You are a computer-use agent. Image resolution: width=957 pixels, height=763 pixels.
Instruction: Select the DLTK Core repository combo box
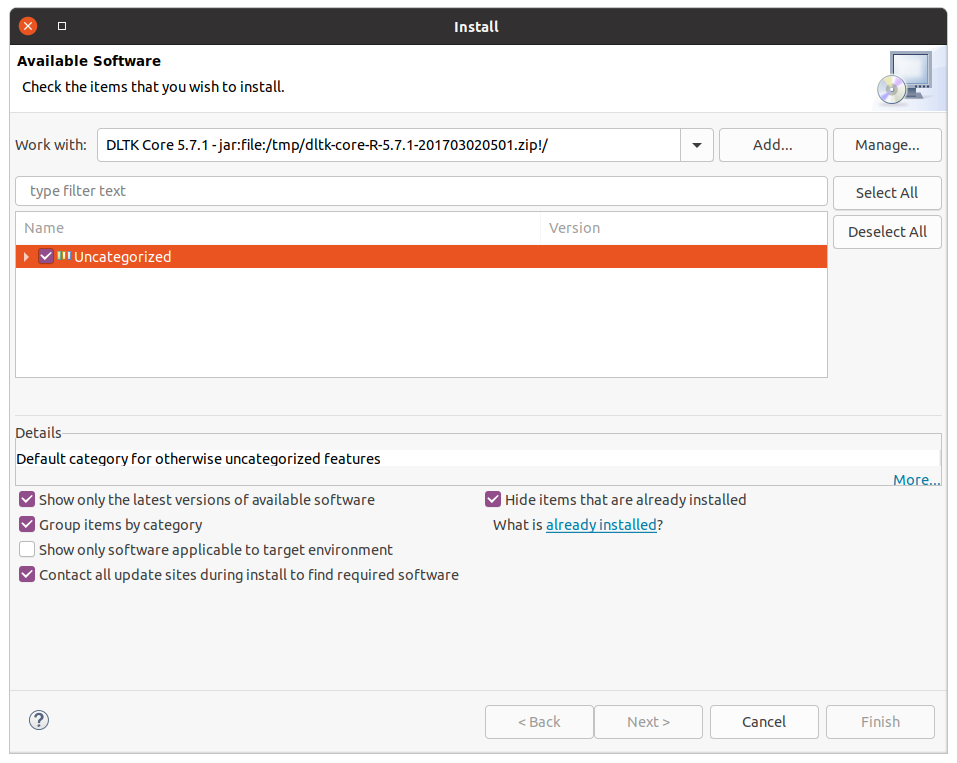(390, 144)
